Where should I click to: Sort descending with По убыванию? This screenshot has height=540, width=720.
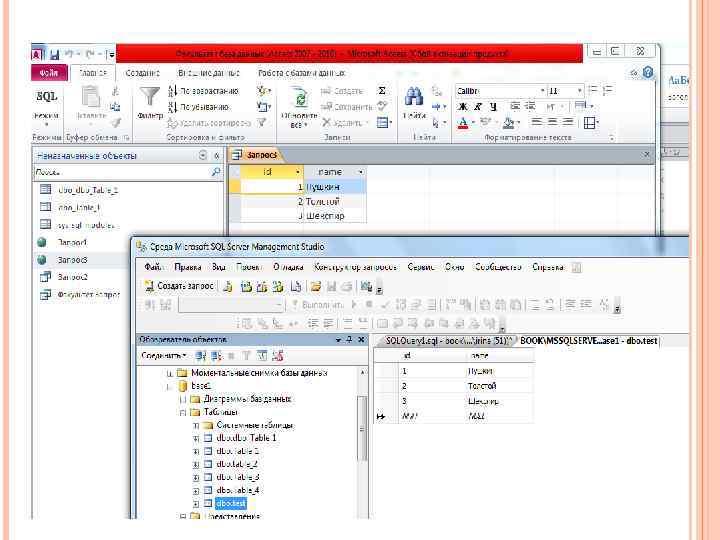tap(199, 107)
